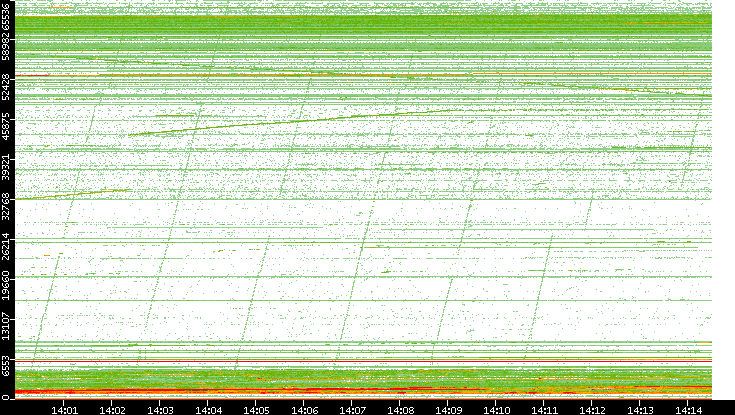
Task: Click the 14:04 time axis label
Action: point(208,408)
